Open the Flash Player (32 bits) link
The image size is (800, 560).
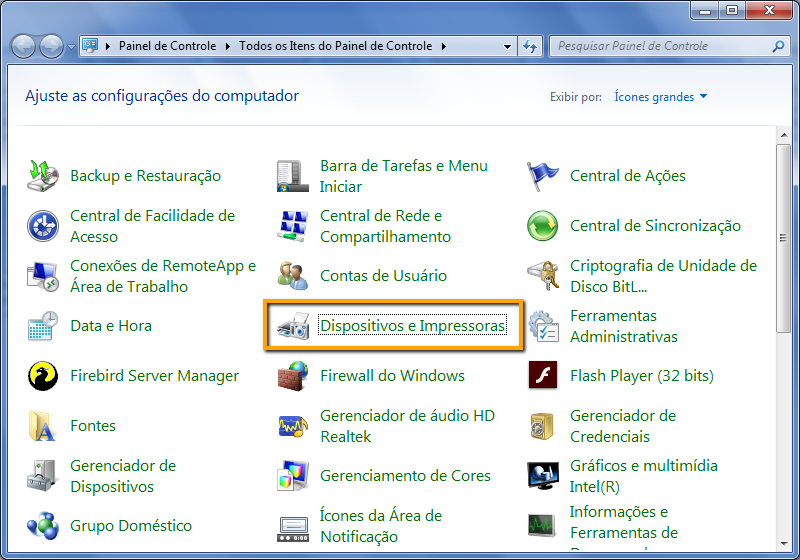coord(642,376)
